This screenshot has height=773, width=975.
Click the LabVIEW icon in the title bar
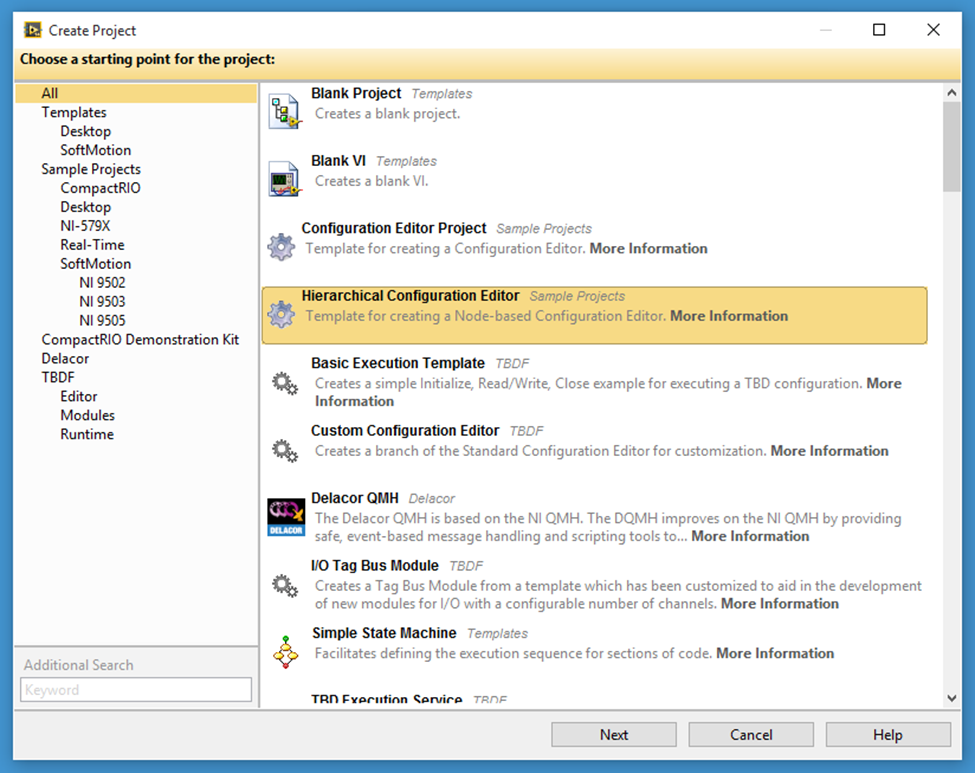pos(32,30)
